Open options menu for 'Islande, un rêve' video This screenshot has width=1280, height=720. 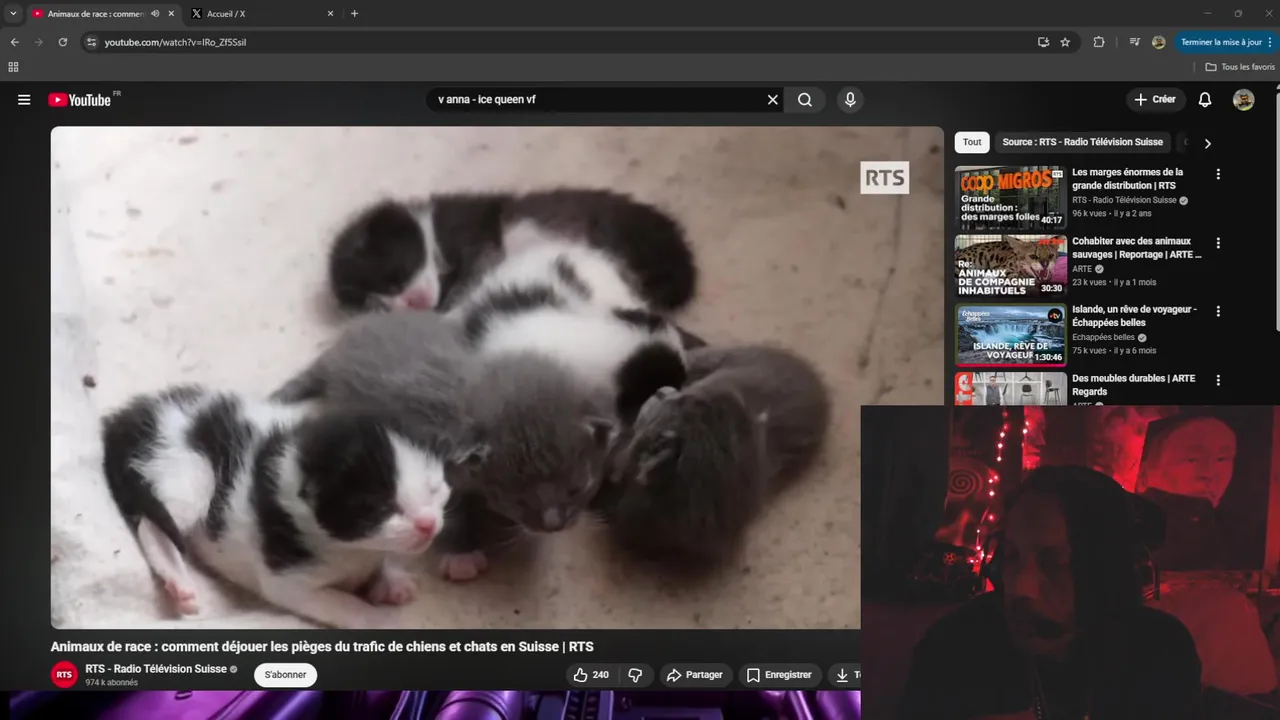tap(1218, 311)
